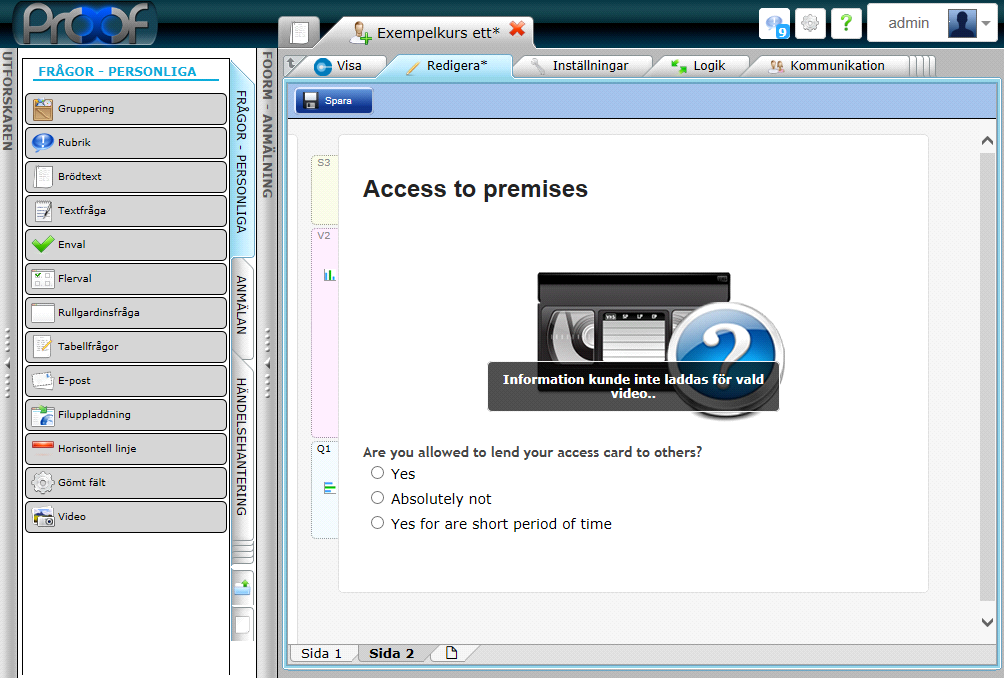Screen dimensions: 1004x678
Task: Choose the Enval single-choice item
Action: point(126,245)
